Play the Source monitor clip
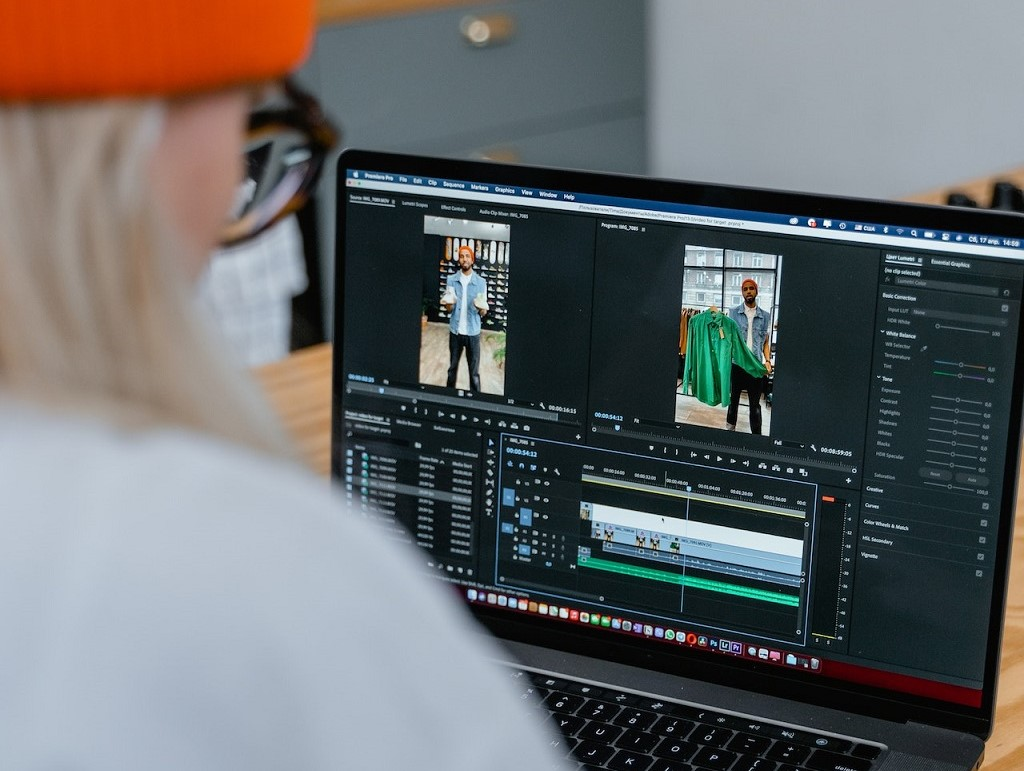This screenshot has width=1024, height=771. click(464, 418)
